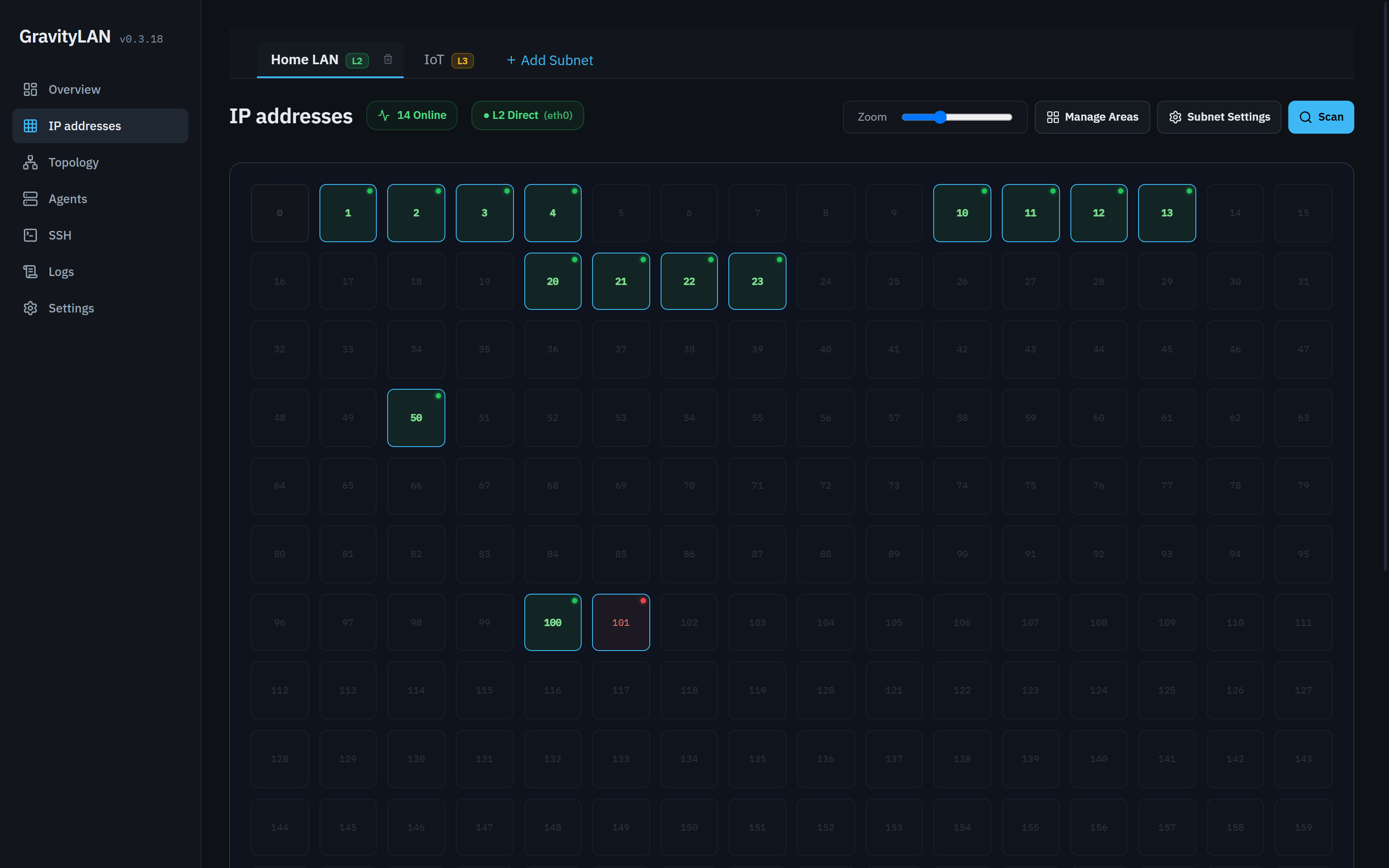Image resolution: width=1389 pixels, height=868 pixels.
Task: Click the Agents server icon
Action: point(30,199)
